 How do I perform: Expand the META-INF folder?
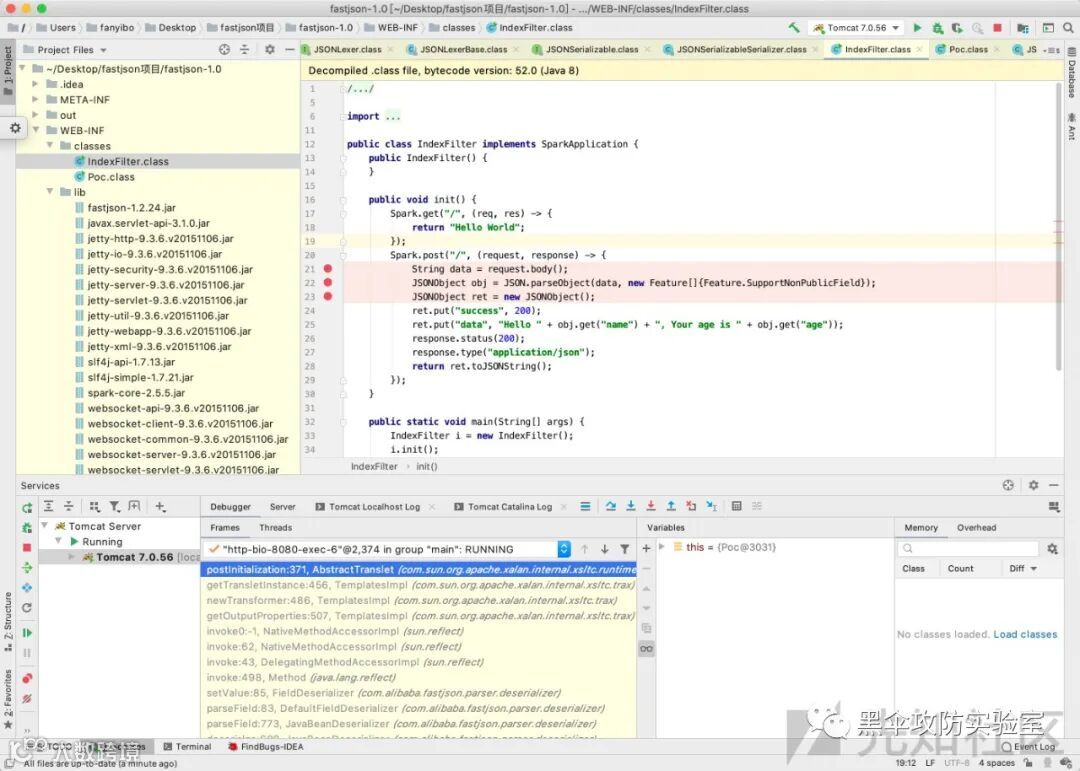pos(35,99)
